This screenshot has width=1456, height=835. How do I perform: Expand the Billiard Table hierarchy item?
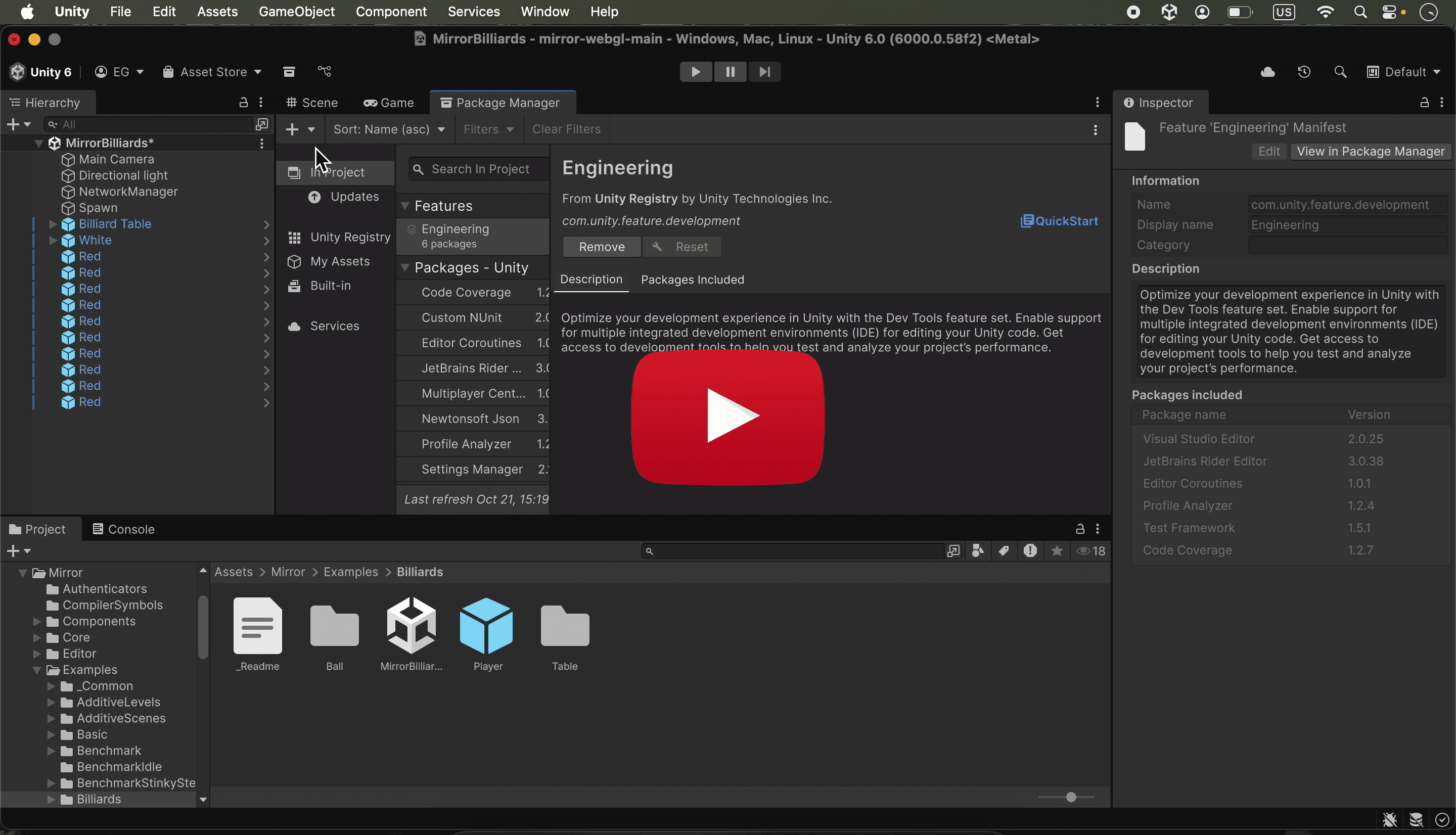[x=53, y=223]
